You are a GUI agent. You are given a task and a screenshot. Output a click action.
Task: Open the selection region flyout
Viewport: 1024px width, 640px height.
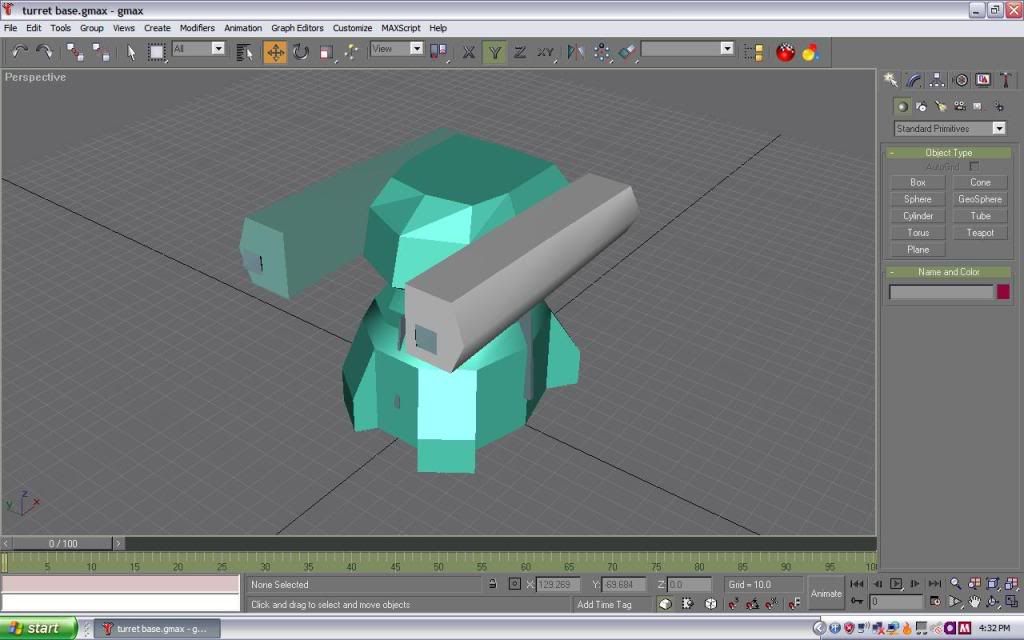(x=157, y=52)
